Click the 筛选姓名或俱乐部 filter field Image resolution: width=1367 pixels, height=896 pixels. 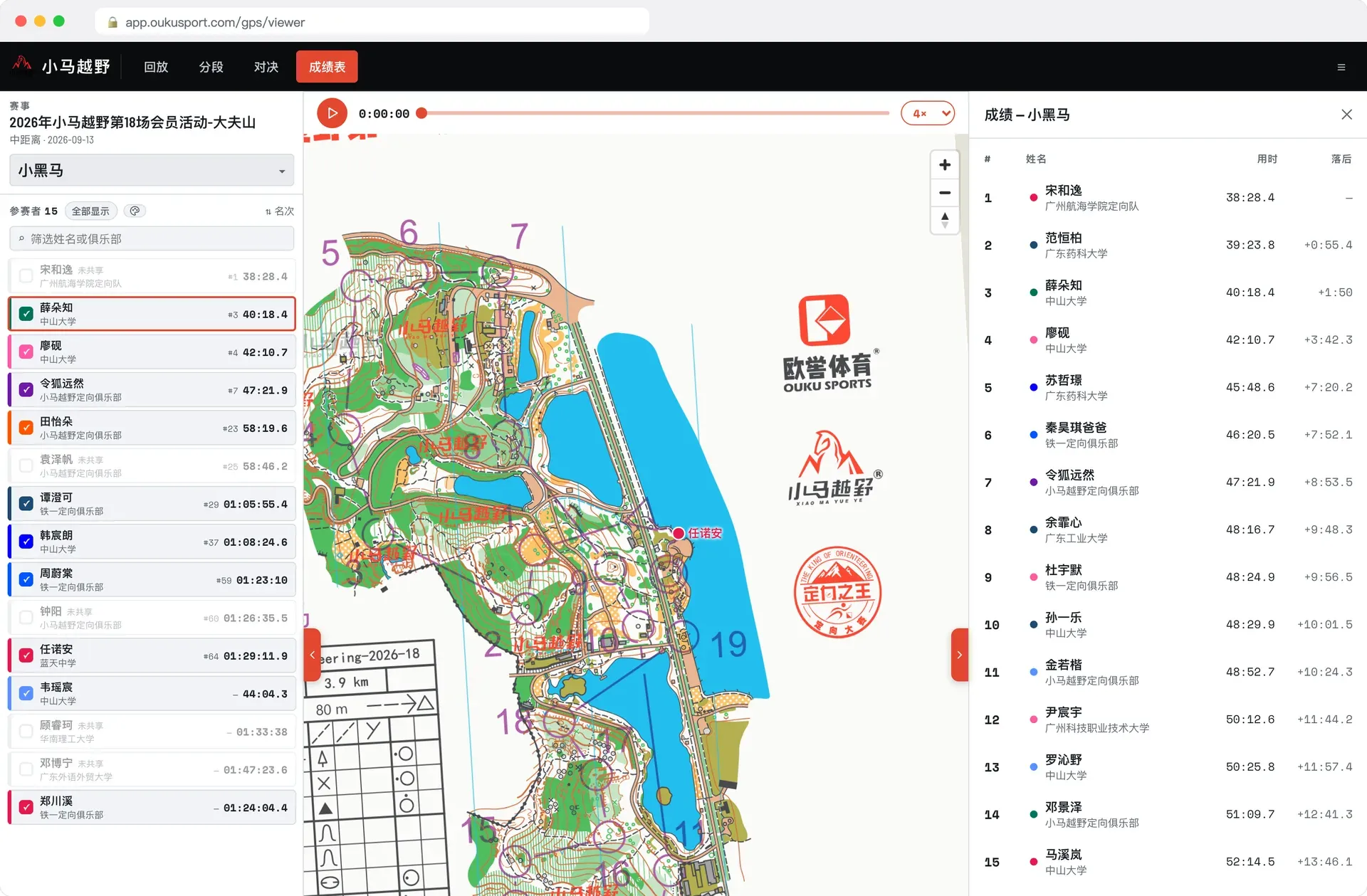[152, 238]
